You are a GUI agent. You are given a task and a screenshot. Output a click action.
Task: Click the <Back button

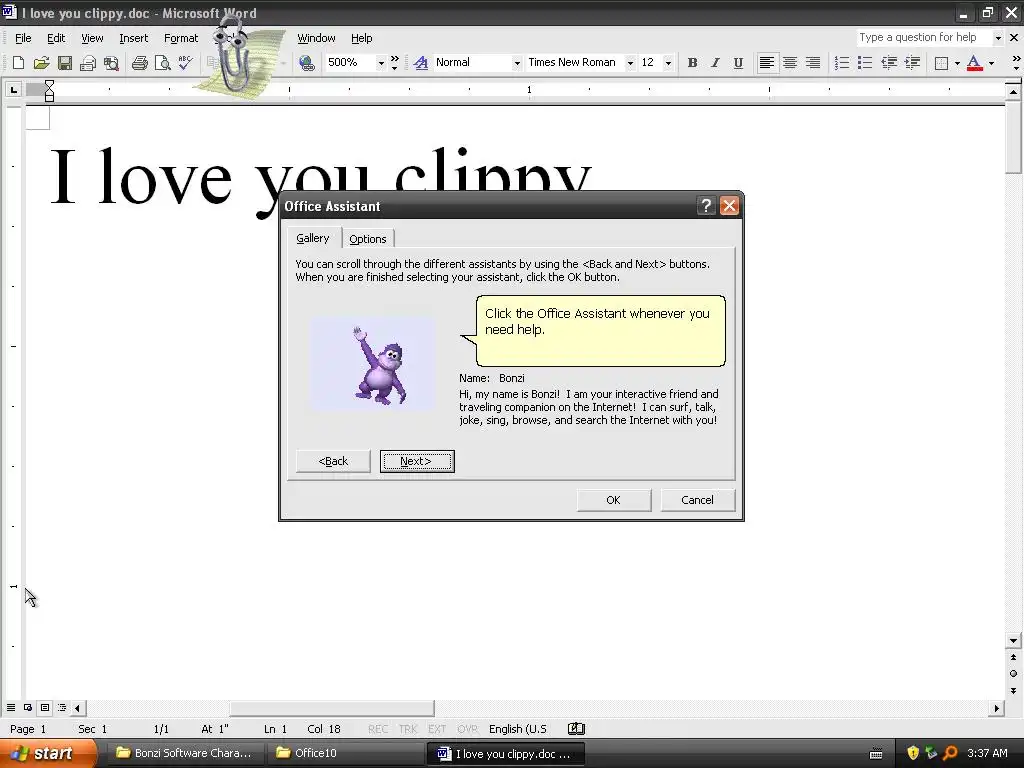333,461
